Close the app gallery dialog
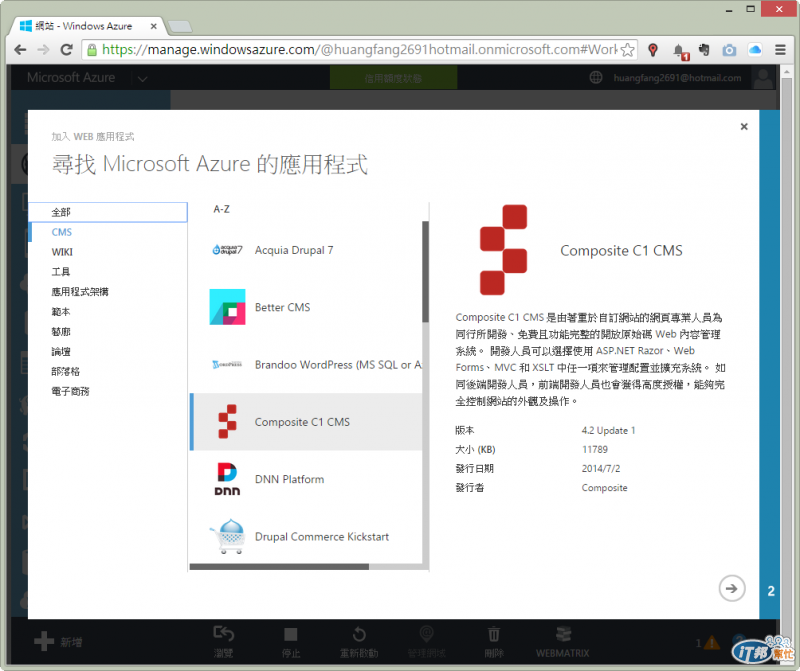Viewport: 800px width, 671px height. [744, 127]
